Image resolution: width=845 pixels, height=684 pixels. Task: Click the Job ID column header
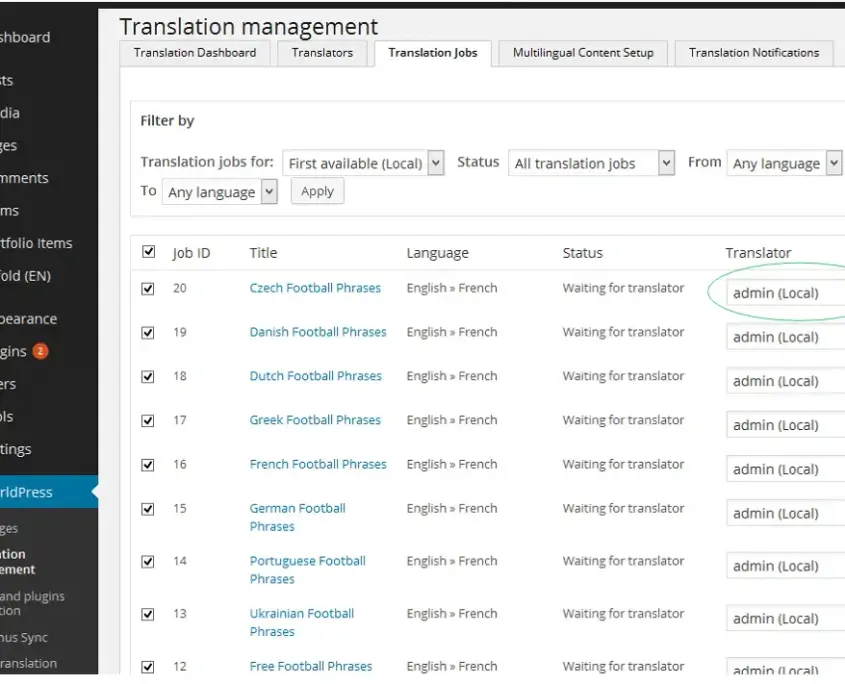pyautogui.click(x=191, y=253)
